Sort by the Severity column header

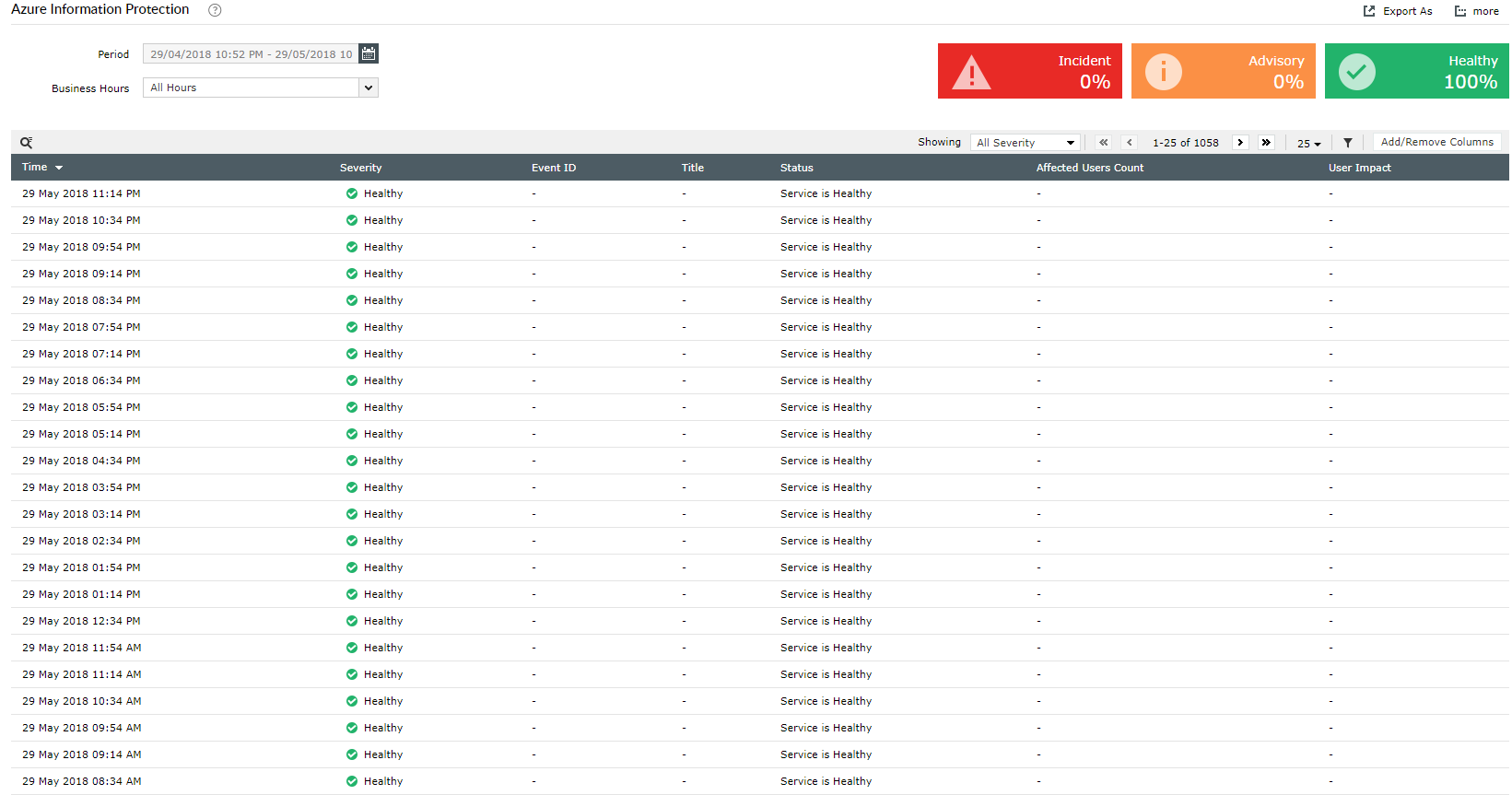pyautogui.click(x=360, y=168)
